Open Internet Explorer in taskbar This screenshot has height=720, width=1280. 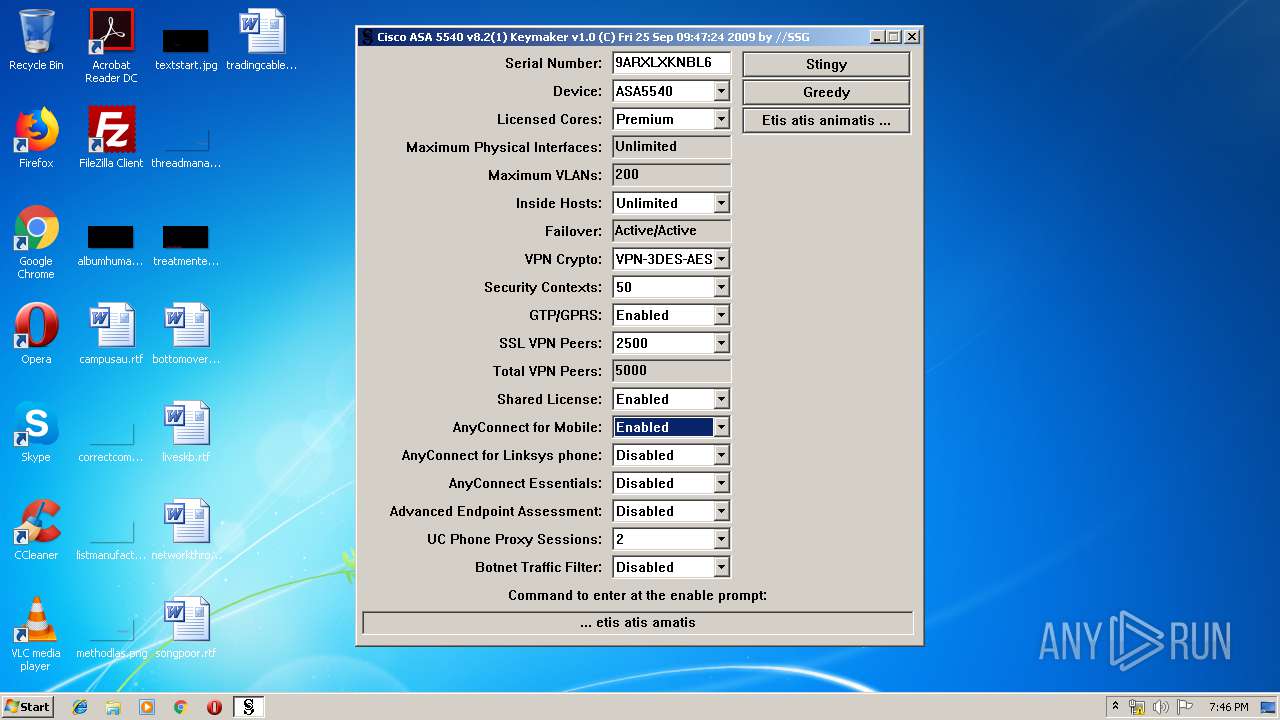[x=80, y=707]
